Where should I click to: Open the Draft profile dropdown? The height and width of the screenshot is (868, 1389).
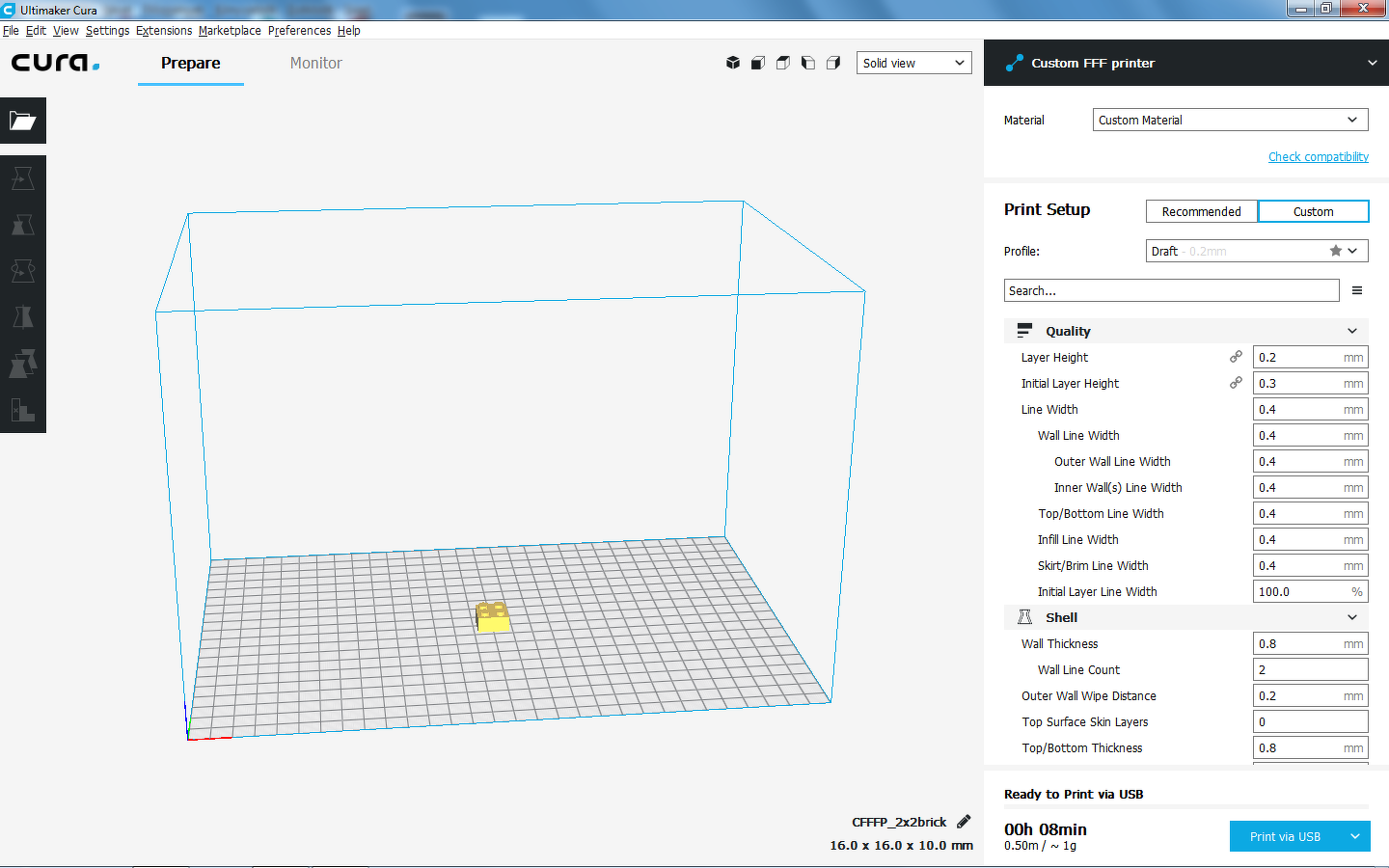click(x=1257, y=251)
